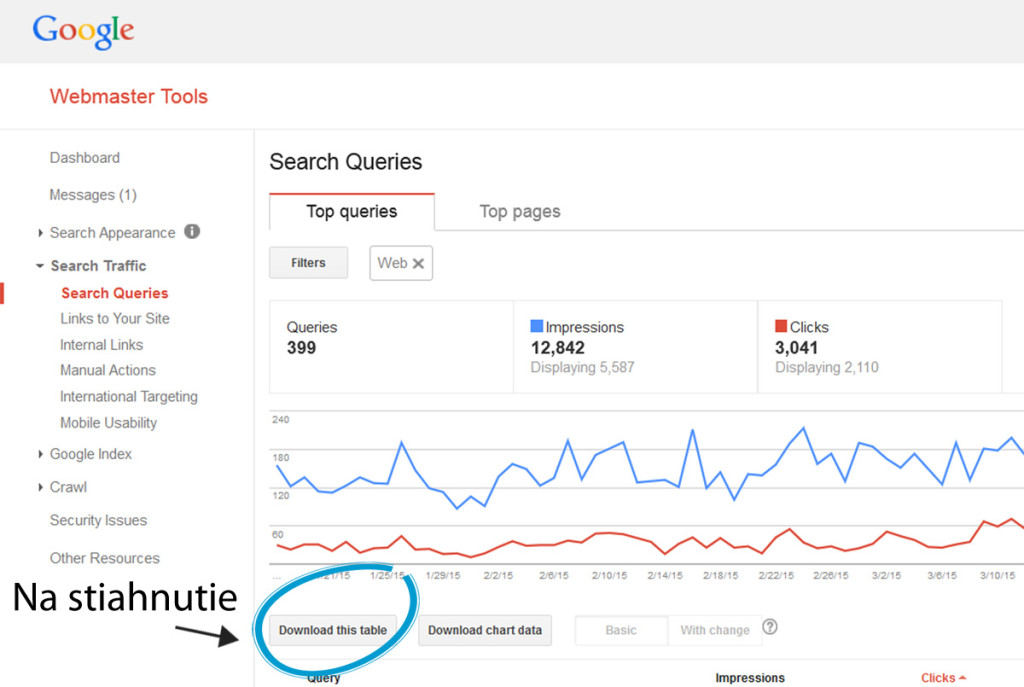
Task: Open Links to Your Site
Action: pos(115,319)
